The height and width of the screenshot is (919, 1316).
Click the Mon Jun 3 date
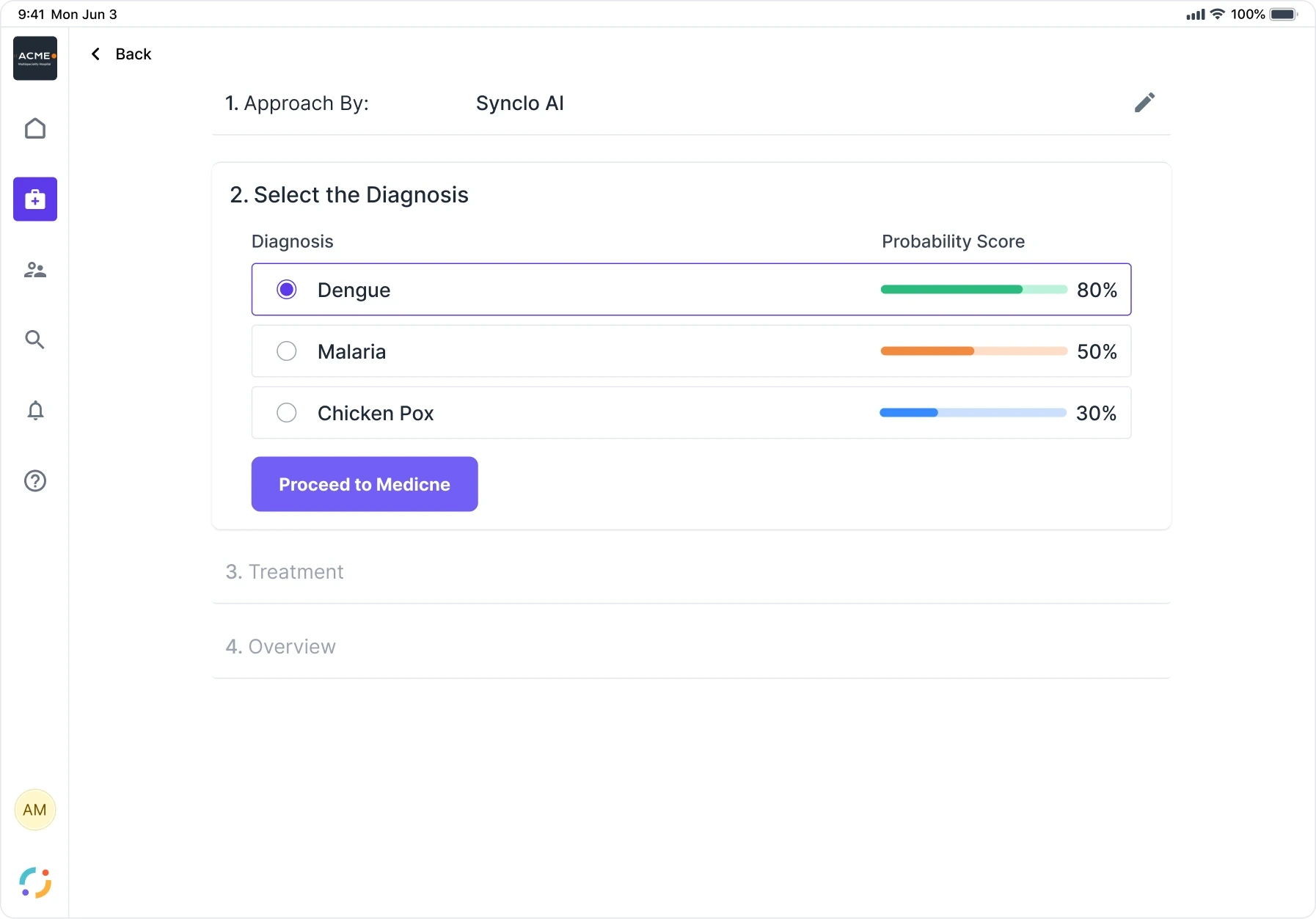84,14
